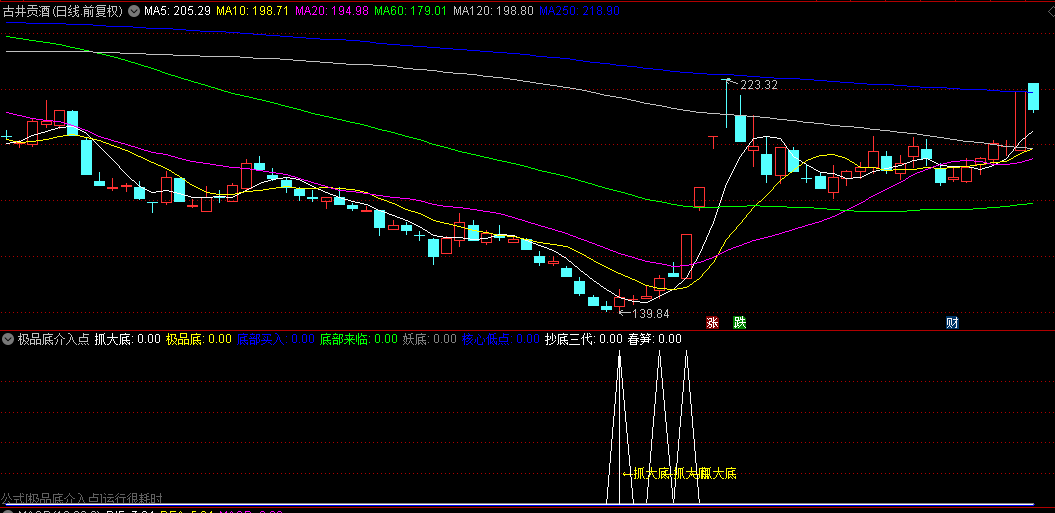The height and width of the screenshot is (513, 1055).
Task: Click the green 跌 event marker
Action: (x=739, y=322)
